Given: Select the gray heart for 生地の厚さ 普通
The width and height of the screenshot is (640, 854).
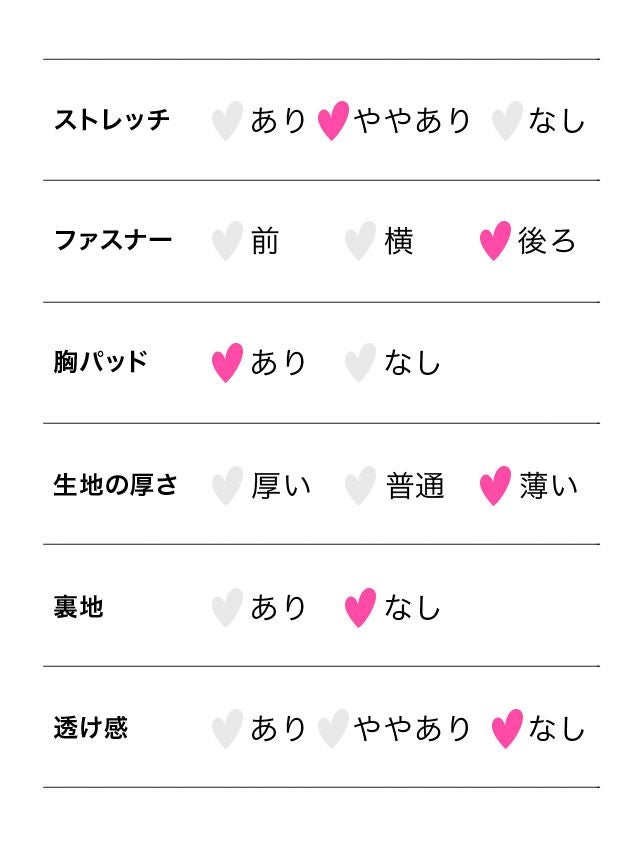Looking at the screenshot, I should click(360, 486).
